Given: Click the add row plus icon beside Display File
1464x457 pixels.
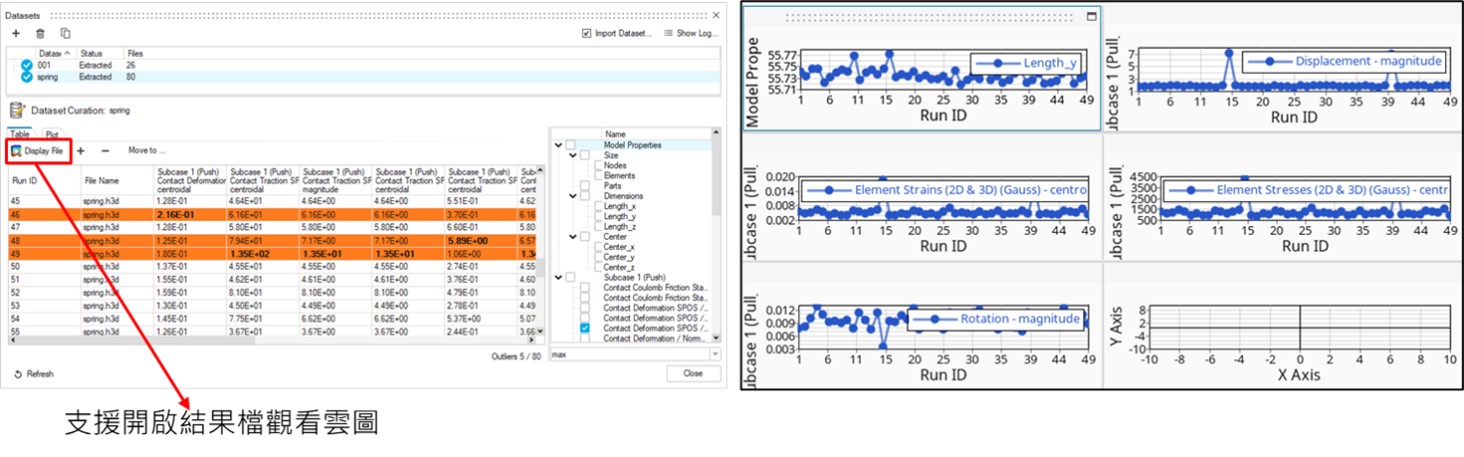Looking at the screenshot, I should coord(81,151).
